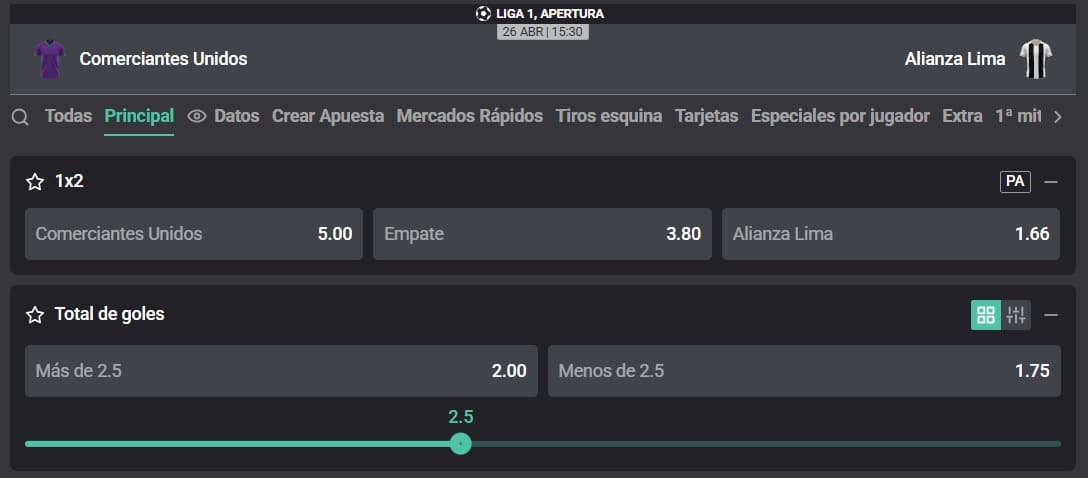Click the Comerciantes Unidos purple jersey
Screen dimensions: 1088x478
tap(49, 59)
